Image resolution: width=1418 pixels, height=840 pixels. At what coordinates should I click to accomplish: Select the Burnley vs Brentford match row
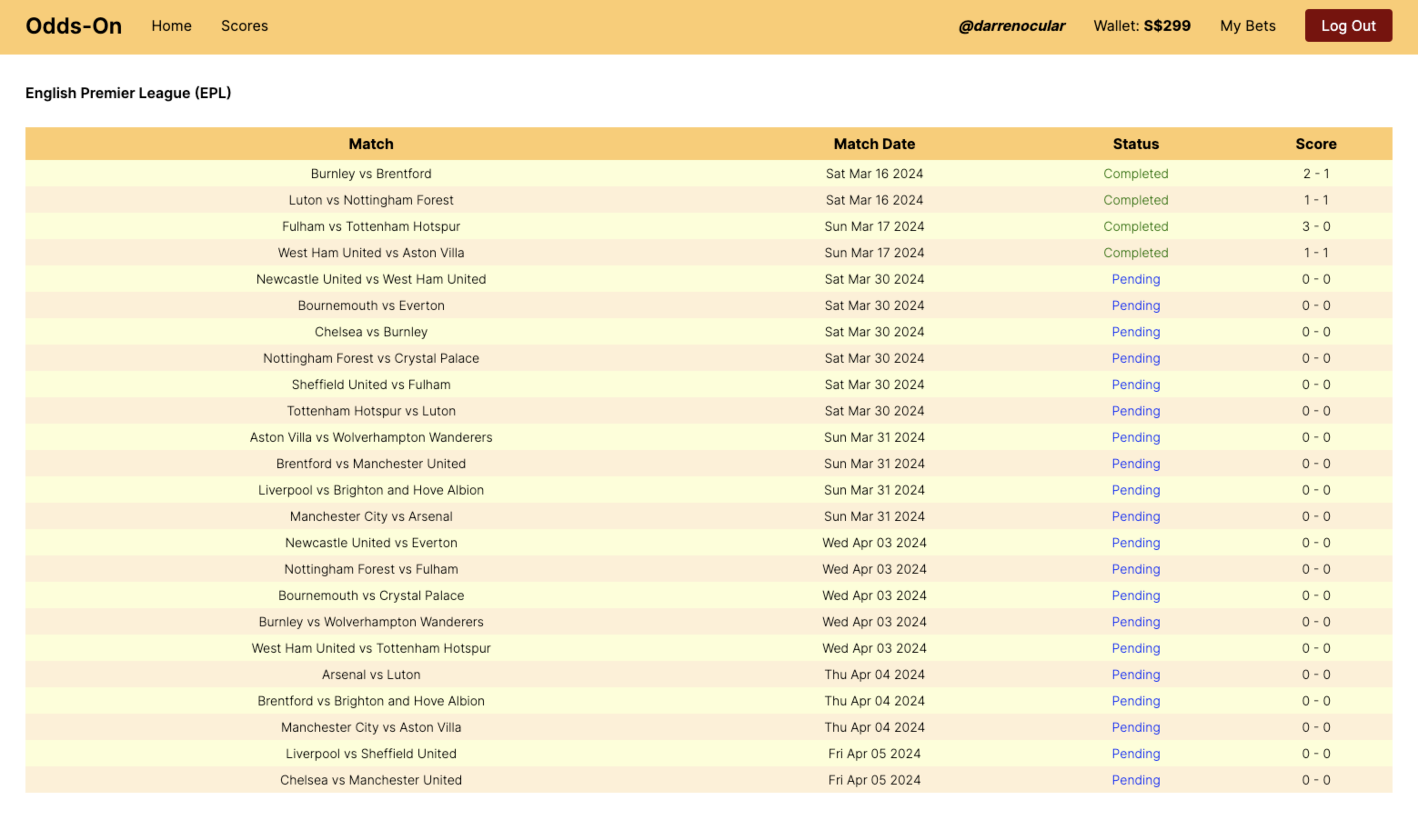[x=371, y=174]
